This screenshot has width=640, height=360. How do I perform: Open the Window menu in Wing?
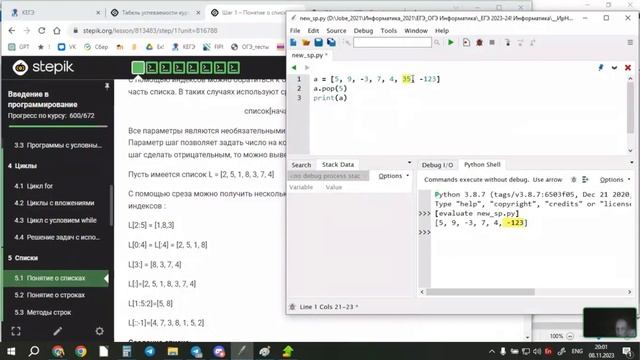[416, 31]
